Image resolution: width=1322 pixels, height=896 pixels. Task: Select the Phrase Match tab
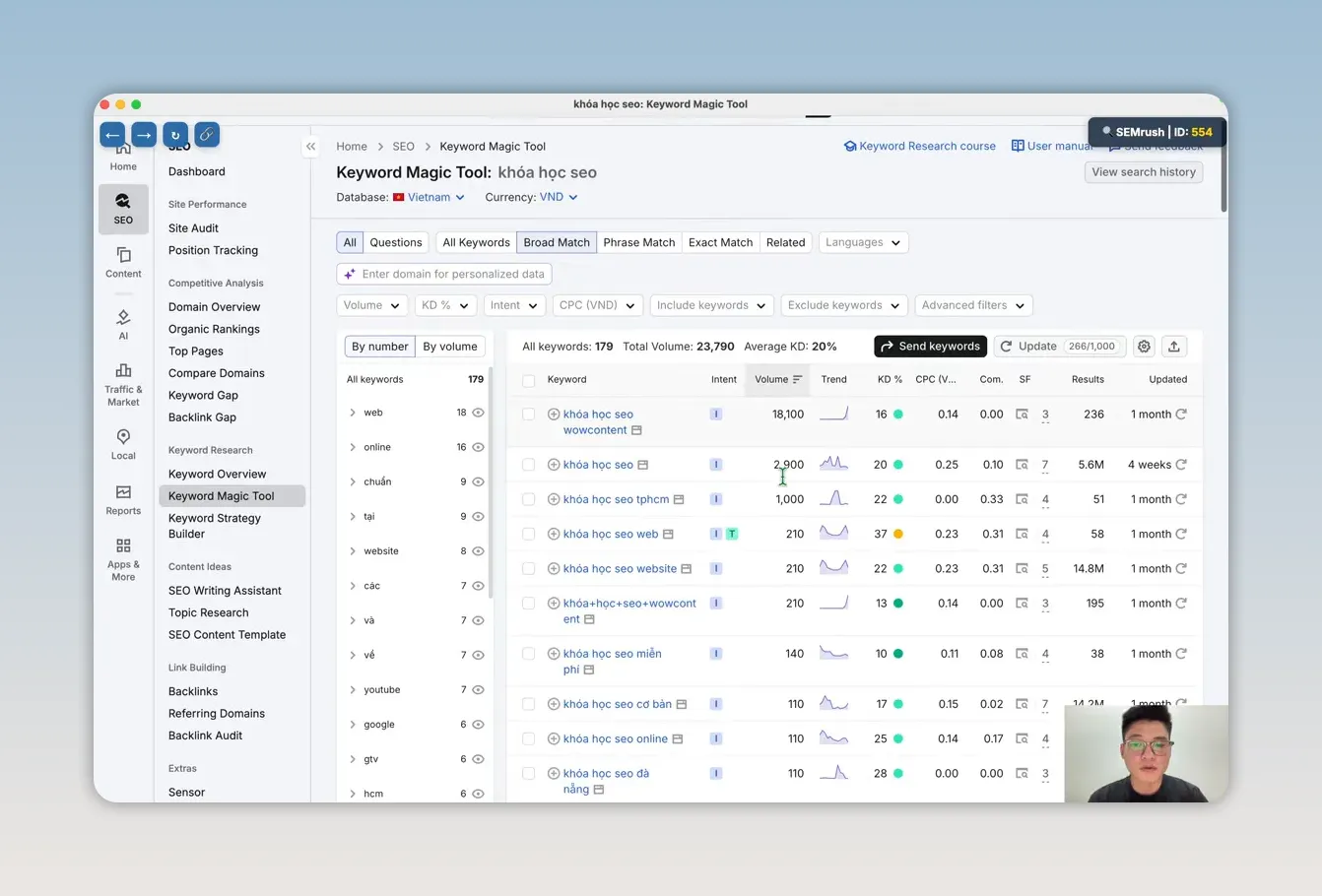pyautogui.click(x=639, y=242)
